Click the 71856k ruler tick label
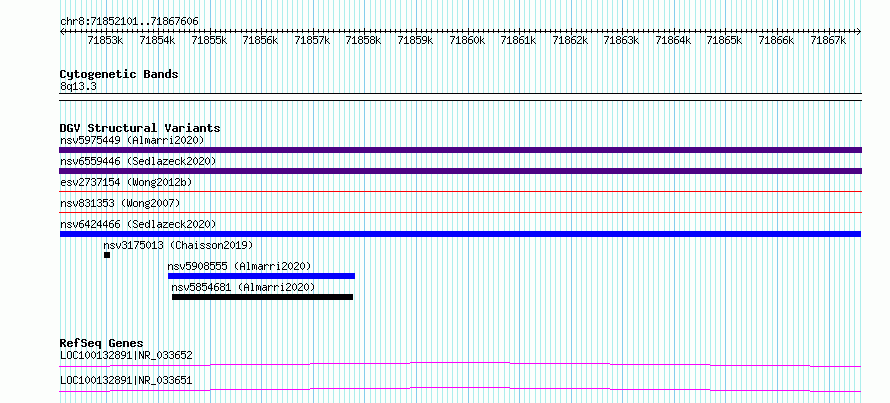Screen dimensions: 890x403 click(260, 40)
